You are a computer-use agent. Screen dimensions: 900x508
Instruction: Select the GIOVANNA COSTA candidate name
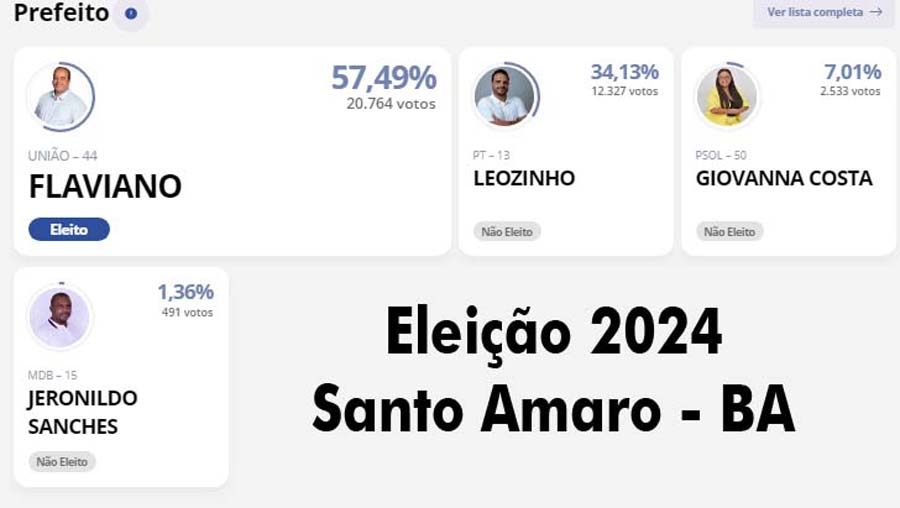tap(784, 179)
